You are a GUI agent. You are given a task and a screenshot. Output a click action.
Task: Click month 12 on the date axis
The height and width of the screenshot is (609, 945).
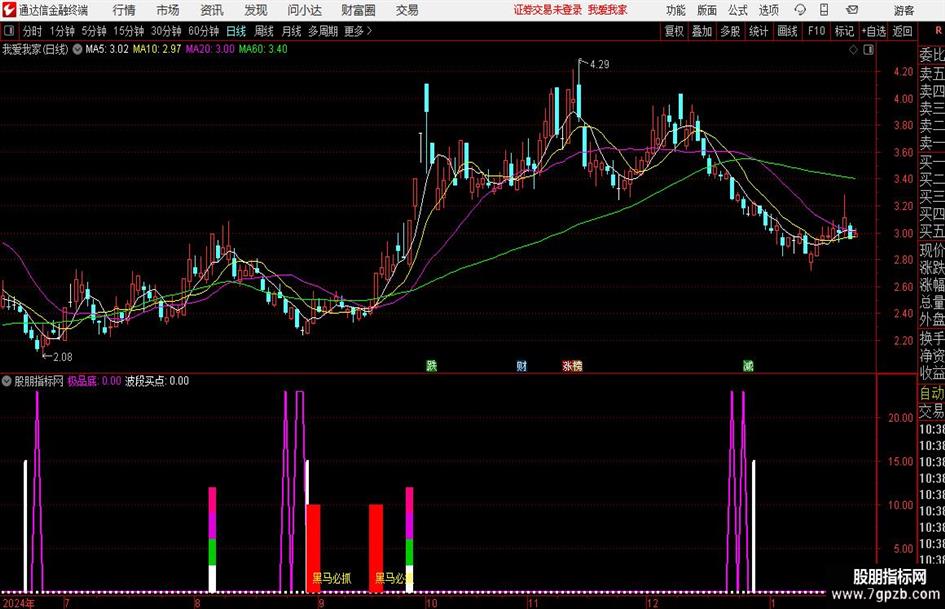653,603
